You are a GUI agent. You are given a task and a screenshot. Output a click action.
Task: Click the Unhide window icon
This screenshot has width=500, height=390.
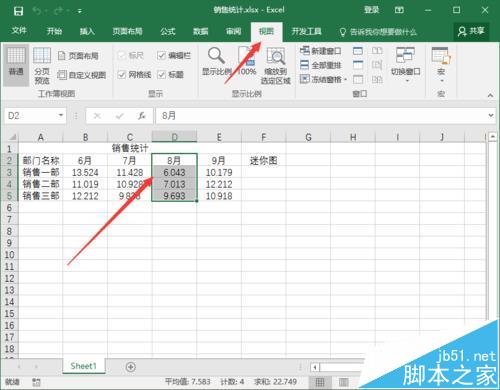click(358, 79)
